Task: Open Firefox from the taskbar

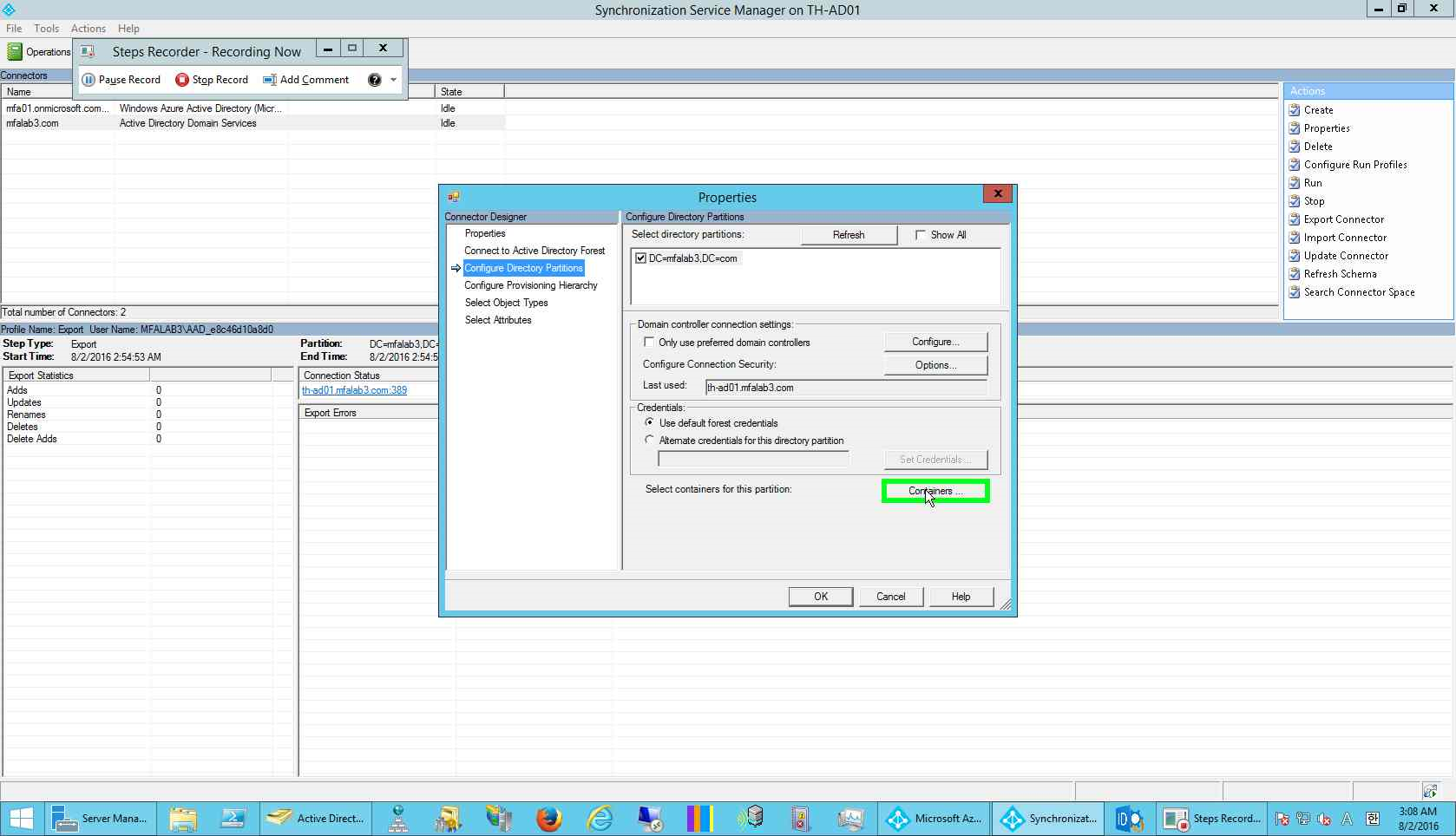Action: click(548, 819)
